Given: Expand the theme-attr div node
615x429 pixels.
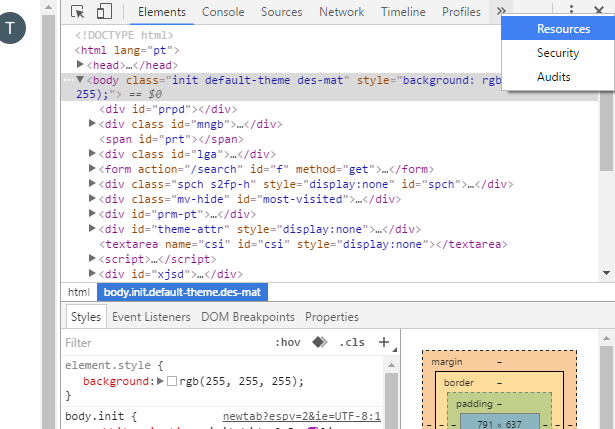Looking at the screenshot, I should pos(92,228).
